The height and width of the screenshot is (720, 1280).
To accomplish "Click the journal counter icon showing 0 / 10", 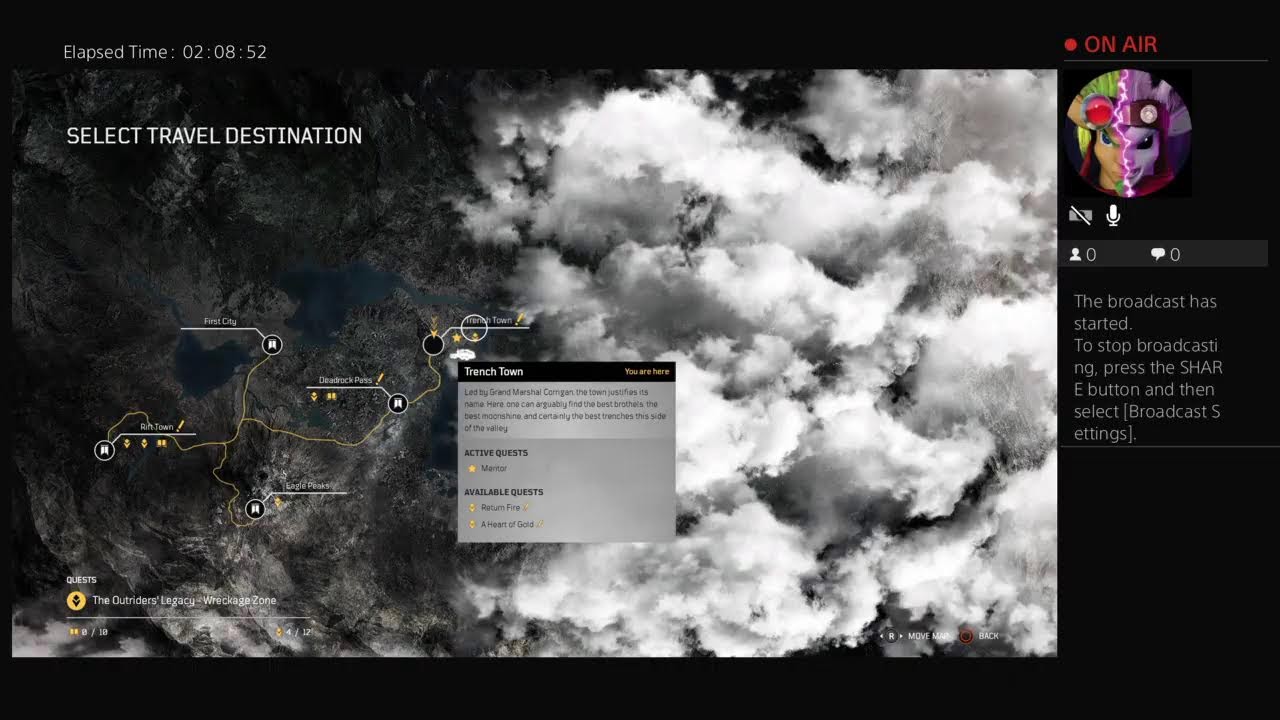I will click(x=73, y=632).
